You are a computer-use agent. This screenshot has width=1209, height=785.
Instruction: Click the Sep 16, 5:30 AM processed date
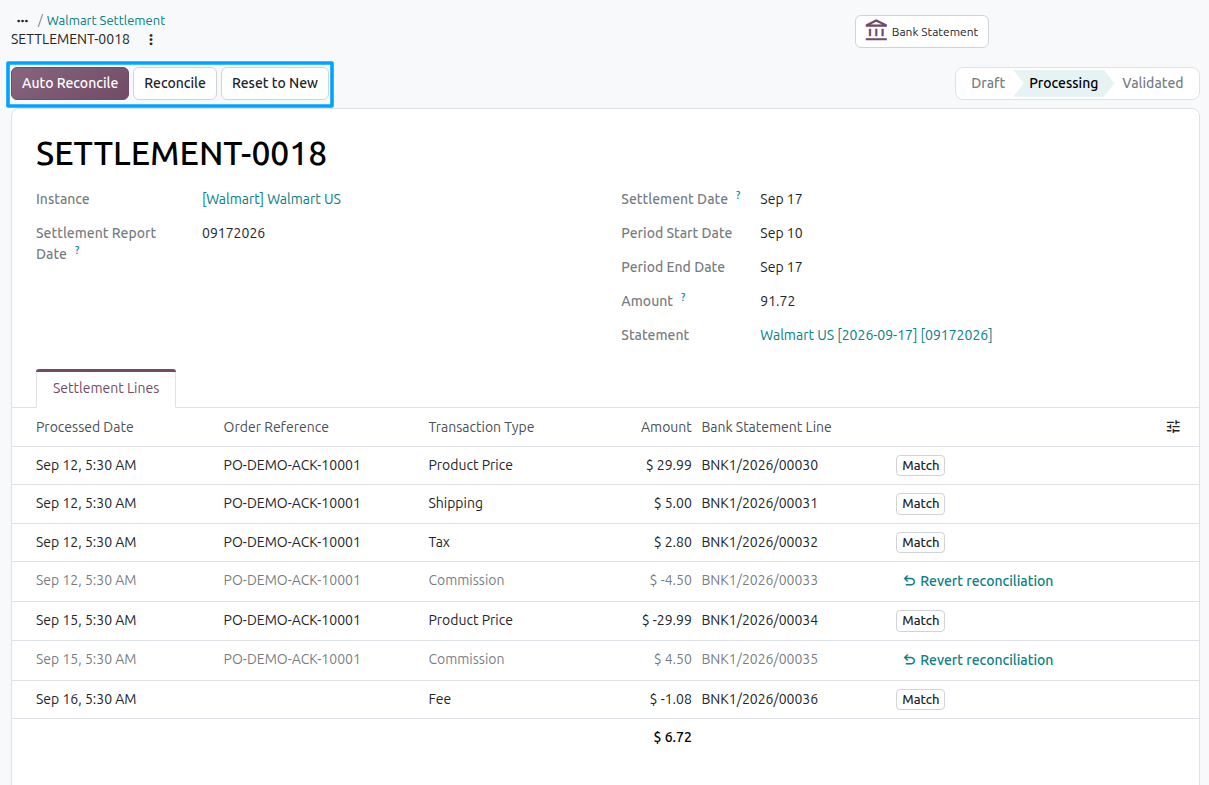point(86,699)
